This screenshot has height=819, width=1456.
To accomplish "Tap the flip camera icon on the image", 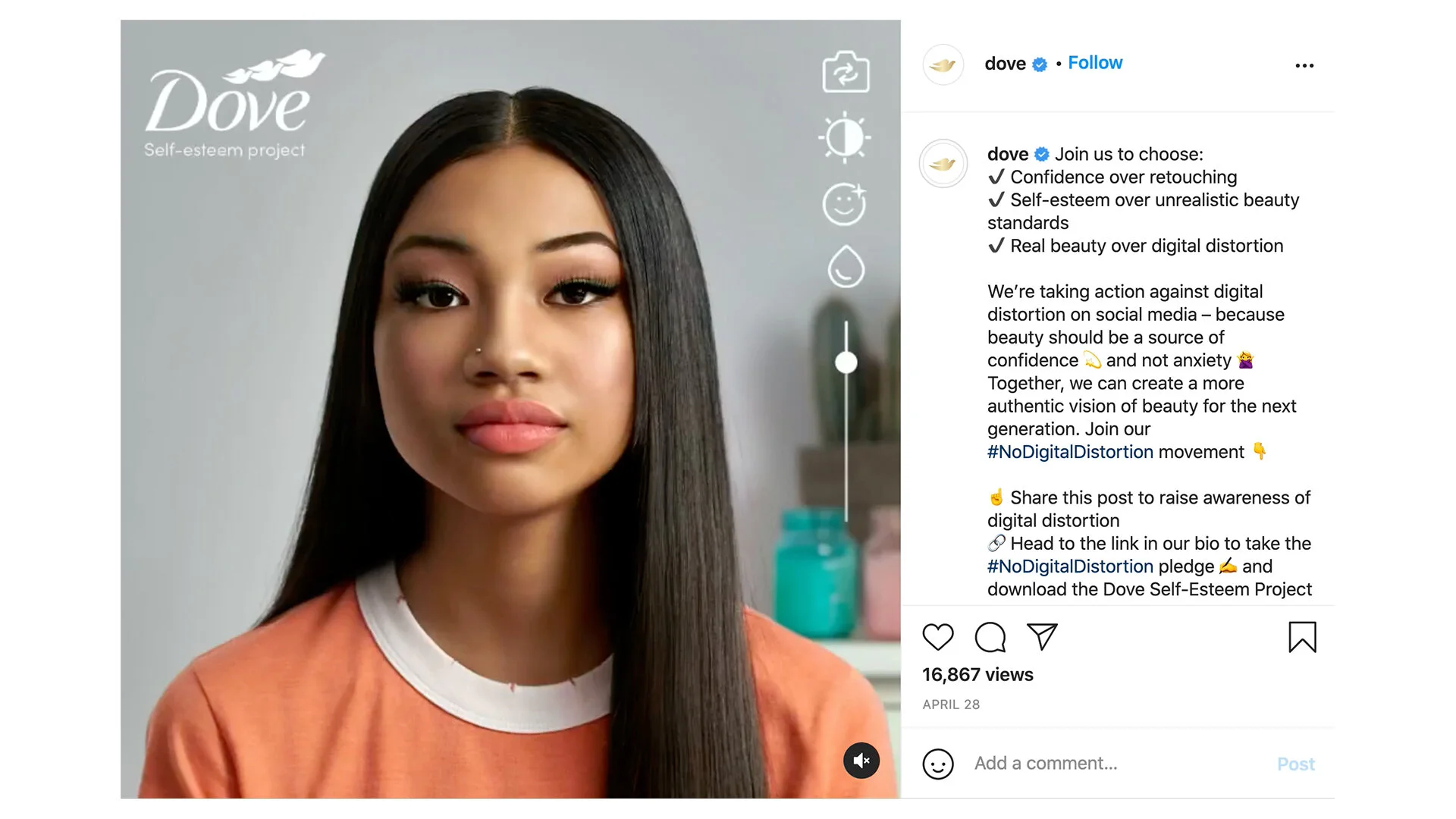I will (846, 72).
